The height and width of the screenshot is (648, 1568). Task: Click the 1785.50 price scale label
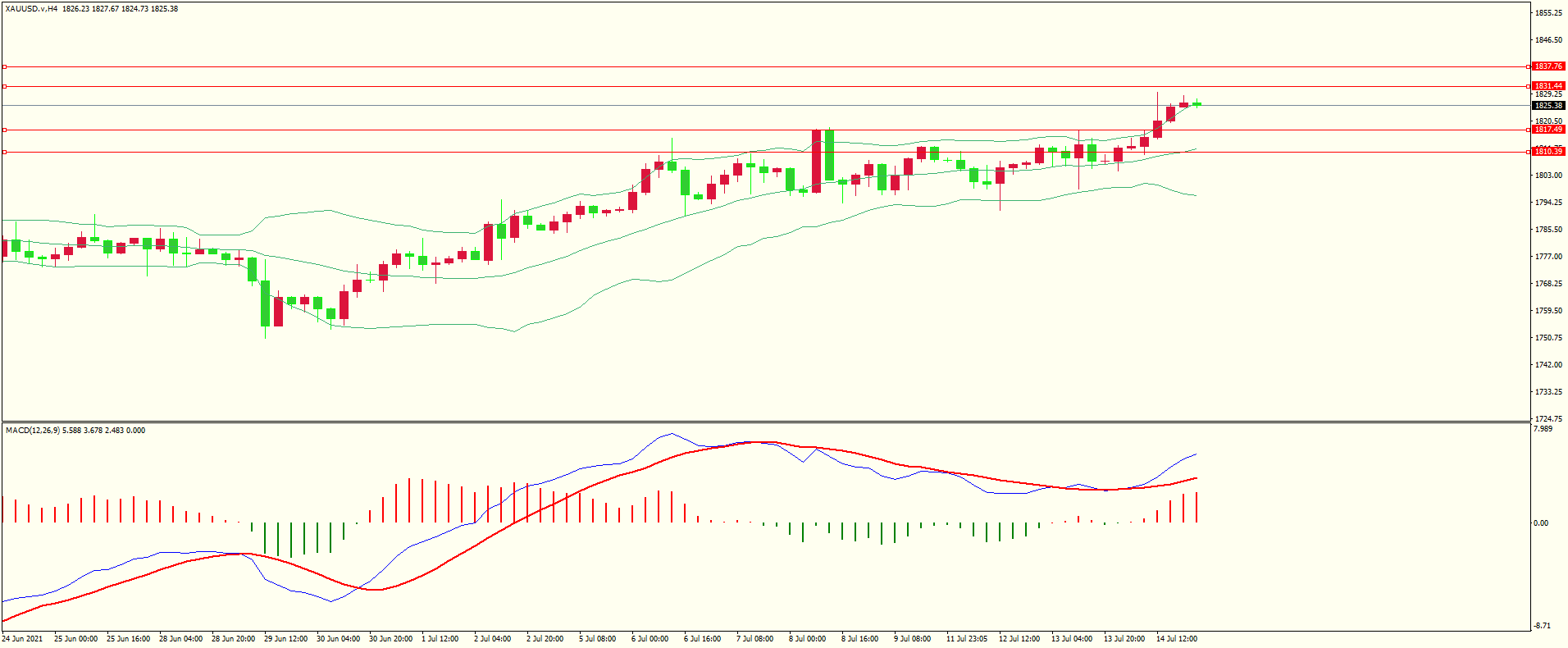1548,230
